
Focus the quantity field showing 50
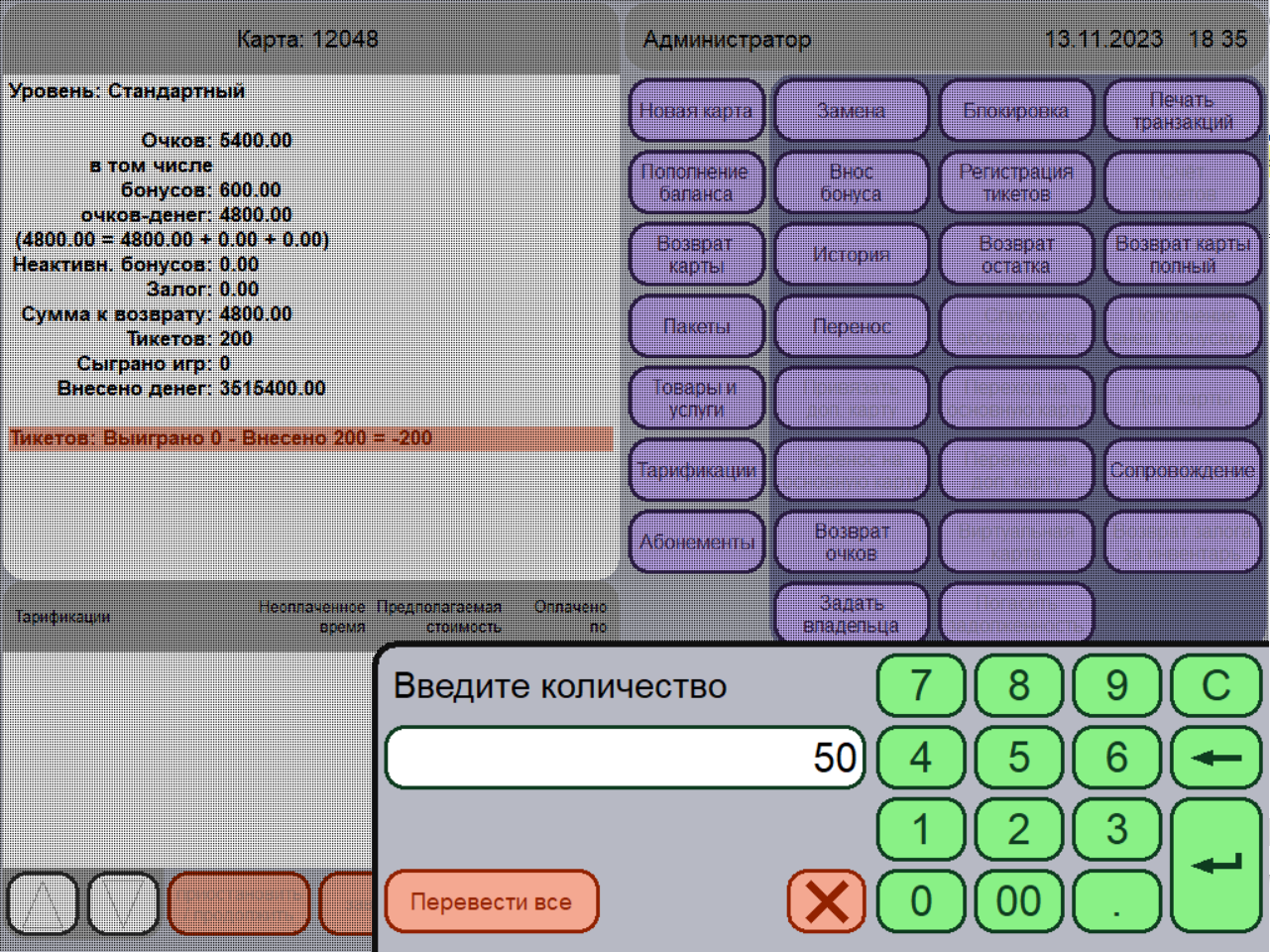626,758
